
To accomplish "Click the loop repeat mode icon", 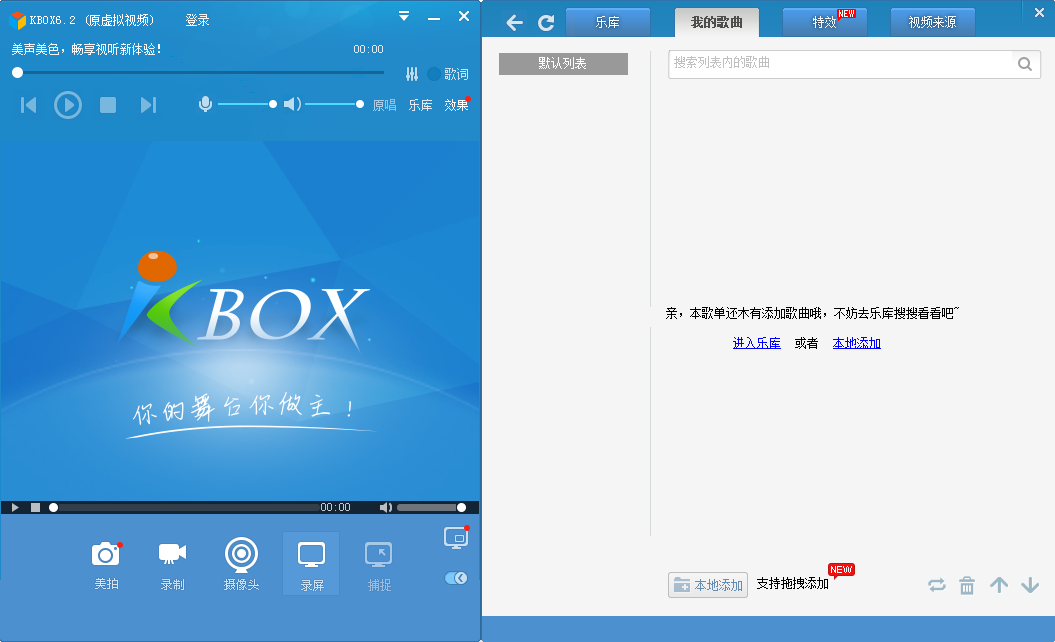I will click(937, 585).
